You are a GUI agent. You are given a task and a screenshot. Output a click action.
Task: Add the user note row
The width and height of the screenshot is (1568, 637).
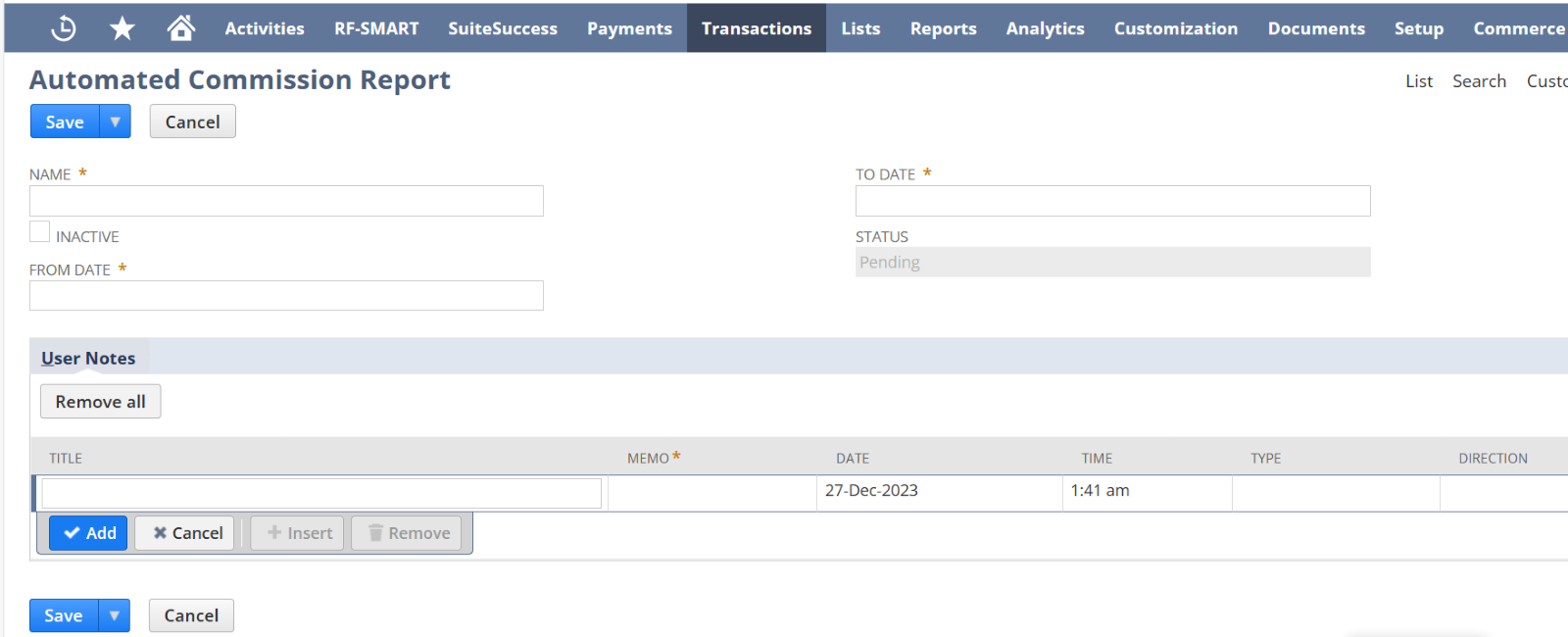click(89, 533)
